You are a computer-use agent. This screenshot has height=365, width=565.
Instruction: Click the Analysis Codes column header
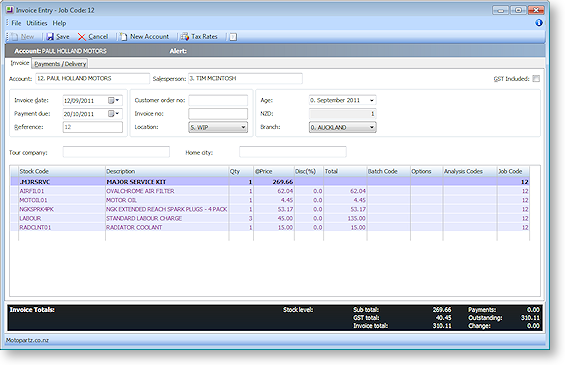click(470, 172)
